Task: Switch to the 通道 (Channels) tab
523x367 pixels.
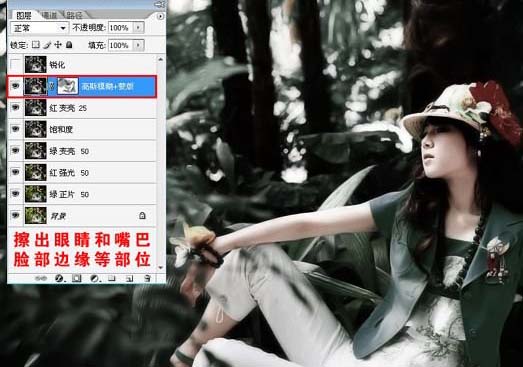Action: pyautogui.click(x=49, y=15)
